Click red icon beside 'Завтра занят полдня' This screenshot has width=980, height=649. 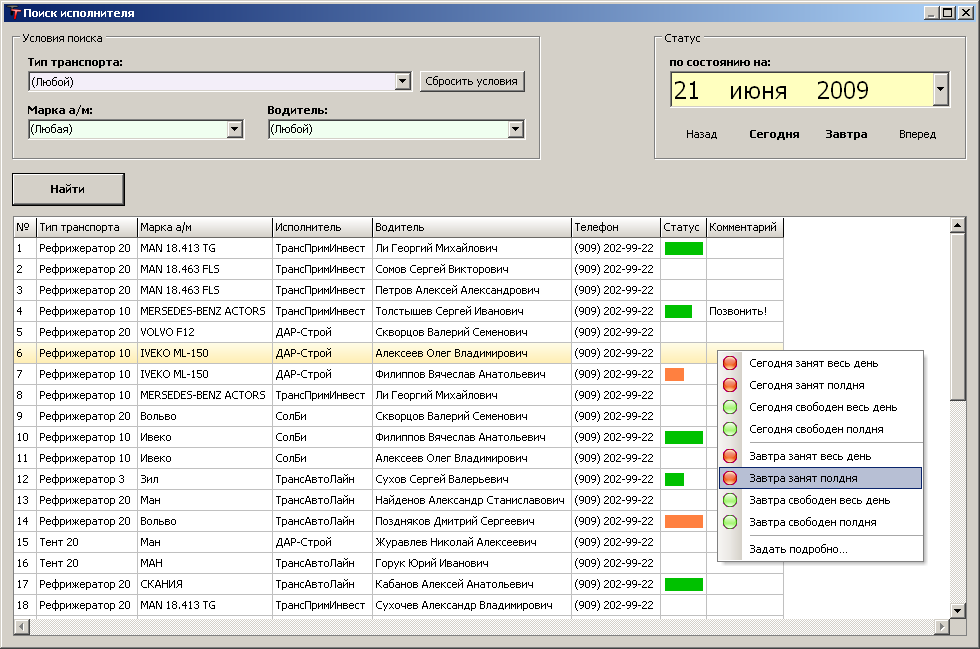tap(730, 479)
